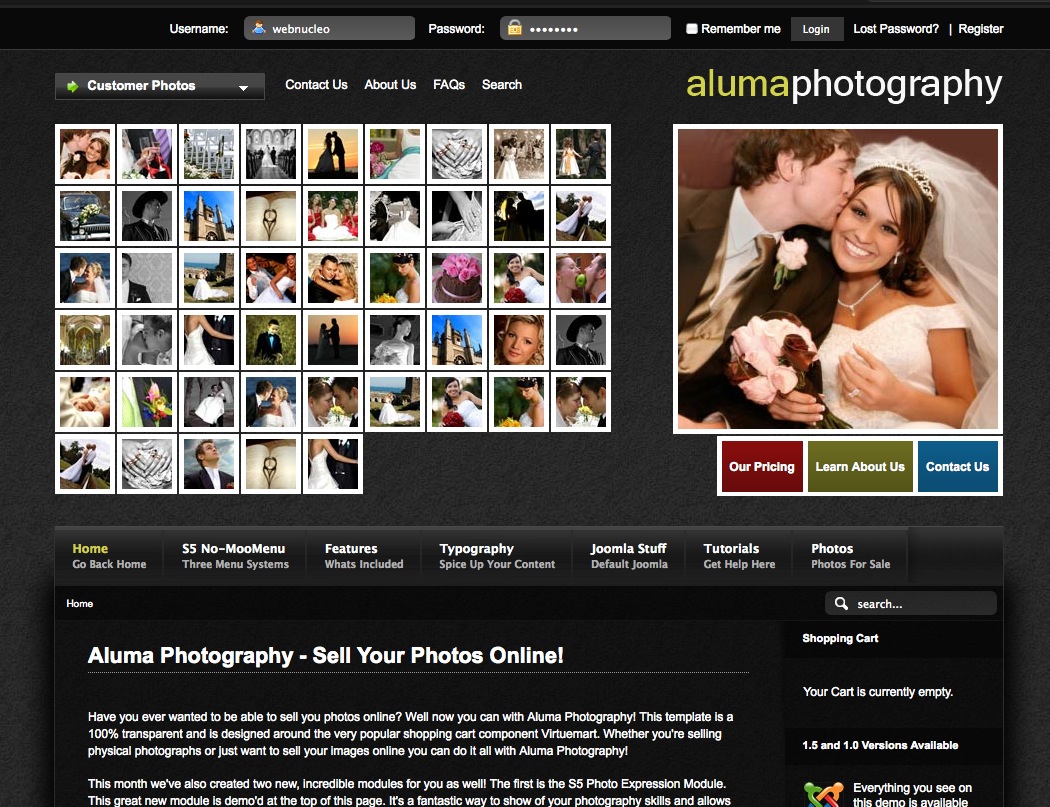Open the FAQs link in top navigation

tap(449, 85)
